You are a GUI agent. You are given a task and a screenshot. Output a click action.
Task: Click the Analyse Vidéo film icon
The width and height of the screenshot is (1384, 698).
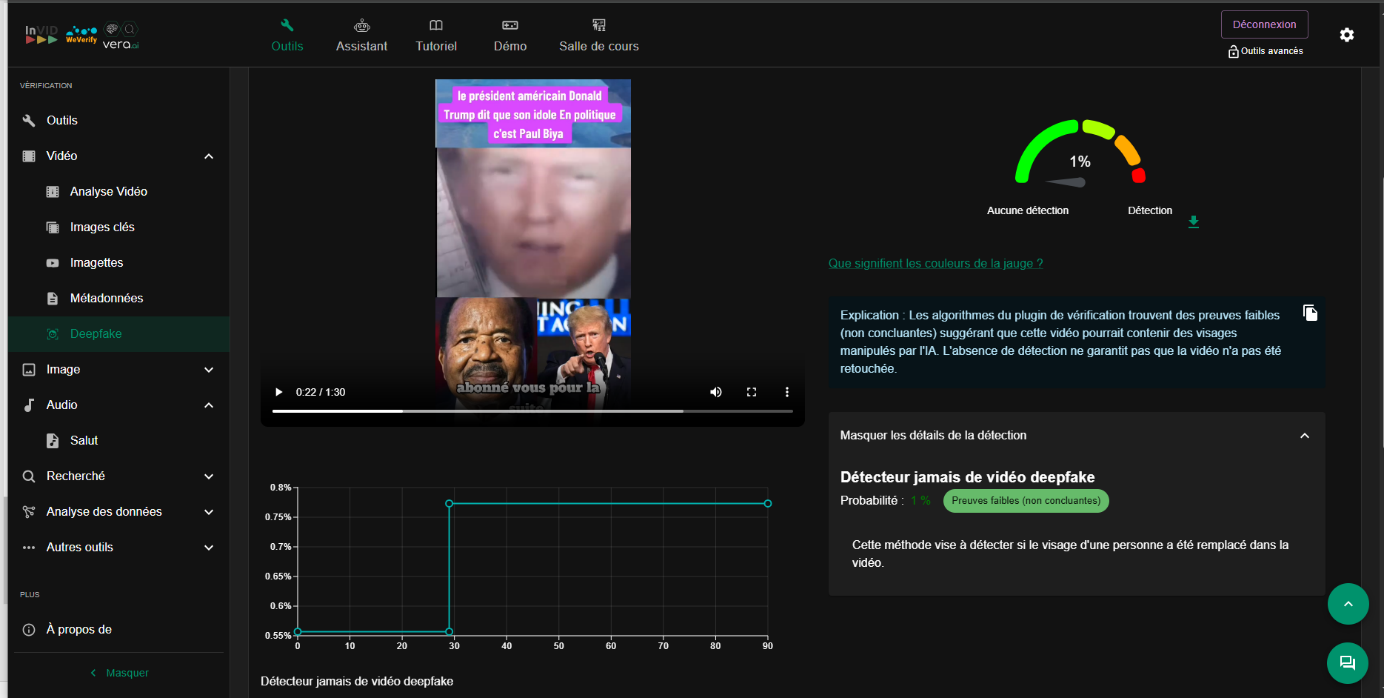coord(52,191)
